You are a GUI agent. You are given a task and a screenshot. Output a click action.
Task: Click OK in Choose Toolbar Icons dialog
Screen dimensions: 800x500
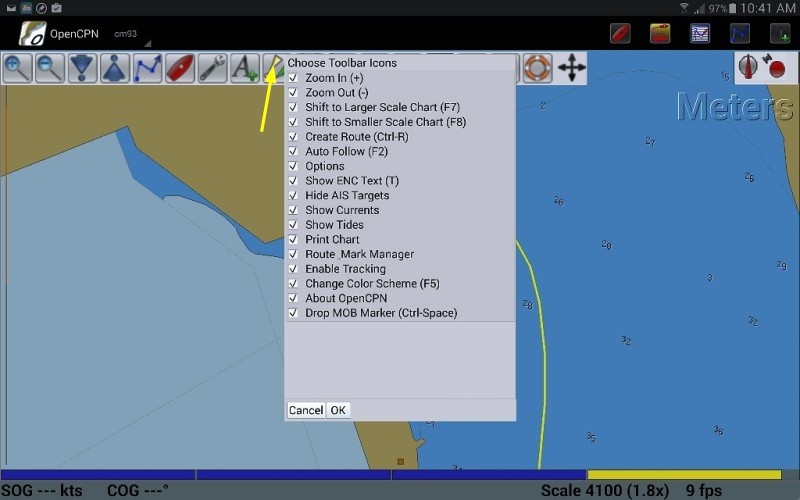[x=338, y=410]
